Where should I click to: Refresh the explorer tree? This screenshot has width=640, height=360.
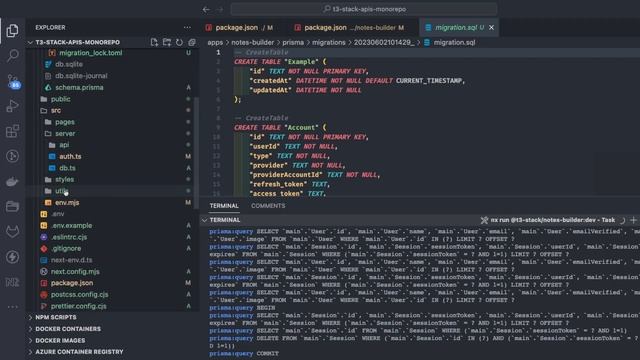point(179,42)
